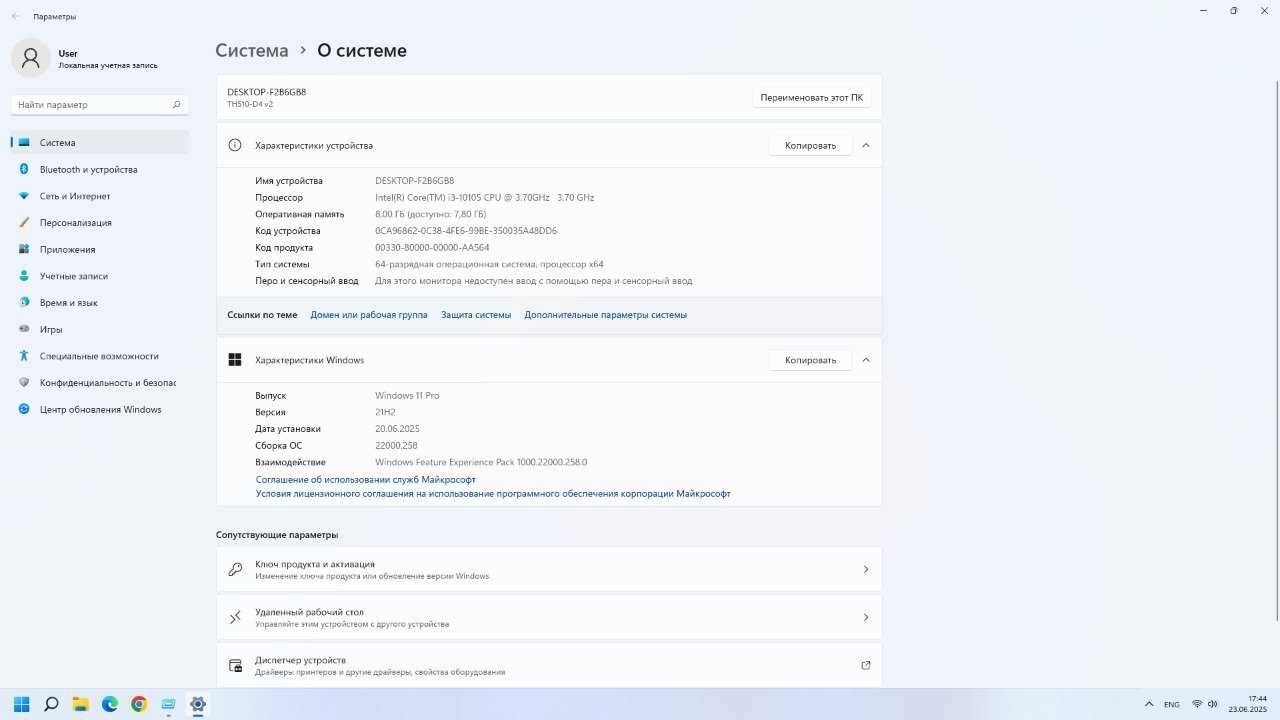Open Удаленный рабочий стол settings
This screenshot has height=720, width=1280.
coord(549,617)
